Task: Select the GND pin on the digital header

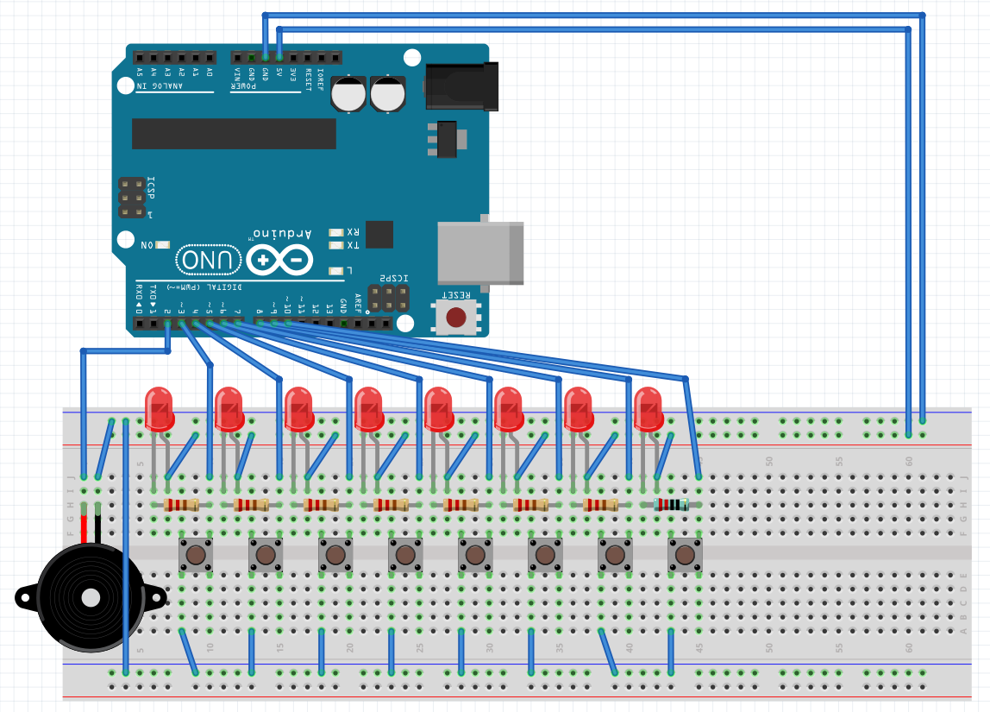Action: coord(343,322)
